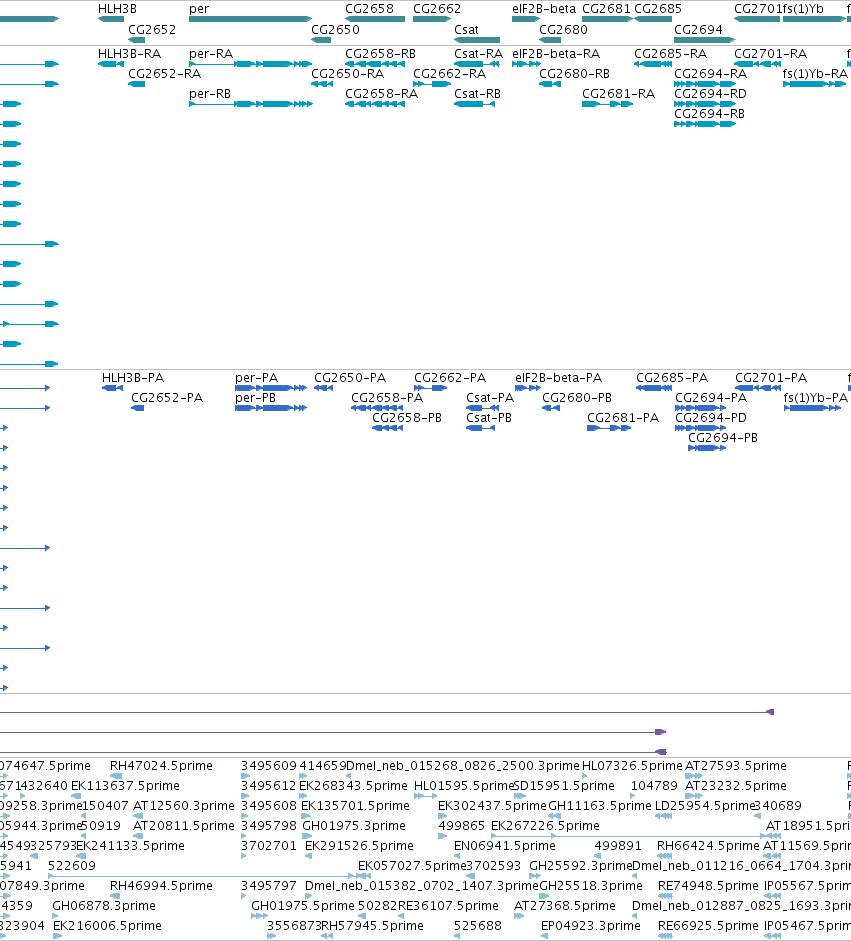The height and width of the screenshot is (941, 851).
Task: Select the 'CG2701-PA' protein label
Action: click(x=771, y=377)
